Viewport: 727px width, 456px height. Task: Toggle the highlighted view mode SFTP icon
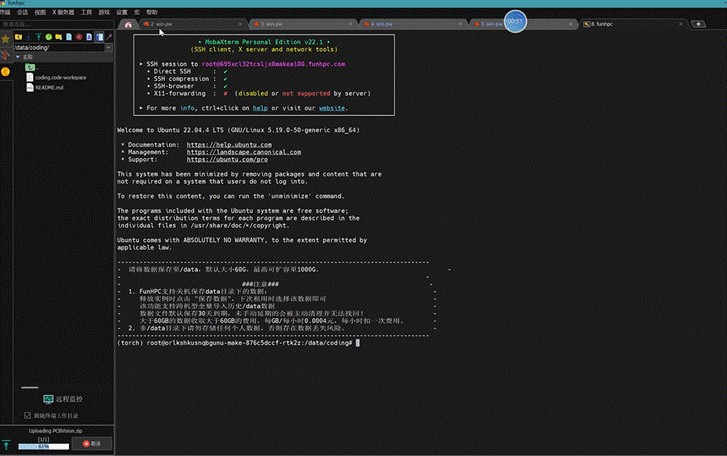point(99,37)
